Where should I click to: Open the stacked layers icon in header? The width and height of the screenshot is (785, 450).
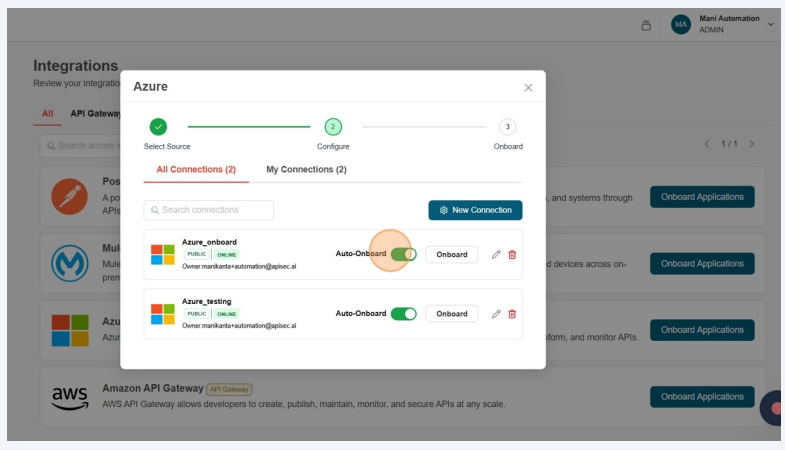646,25
